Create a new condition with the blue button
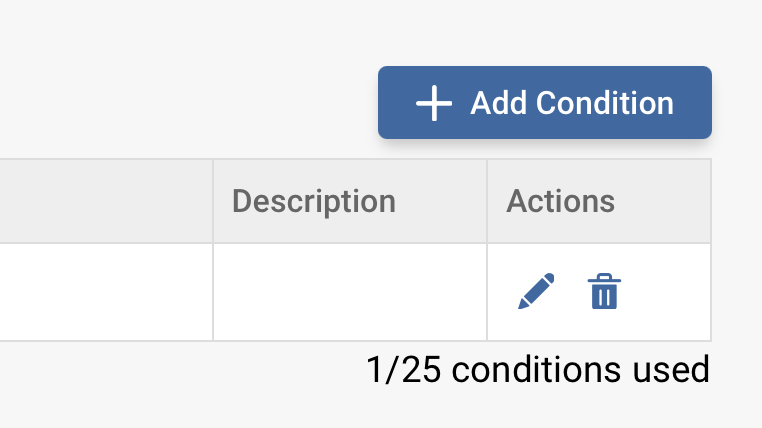Image resolution: width=762 pixels, height=428 pixels. point(544,103)
